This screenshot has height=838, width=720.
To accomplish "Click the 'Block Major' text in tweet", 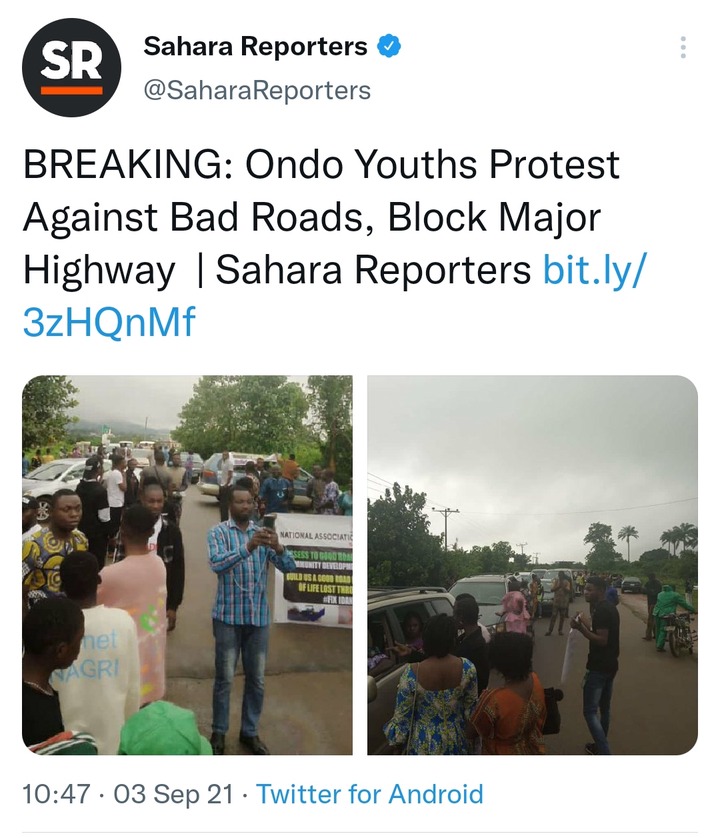I will click(x=494, y=217).
